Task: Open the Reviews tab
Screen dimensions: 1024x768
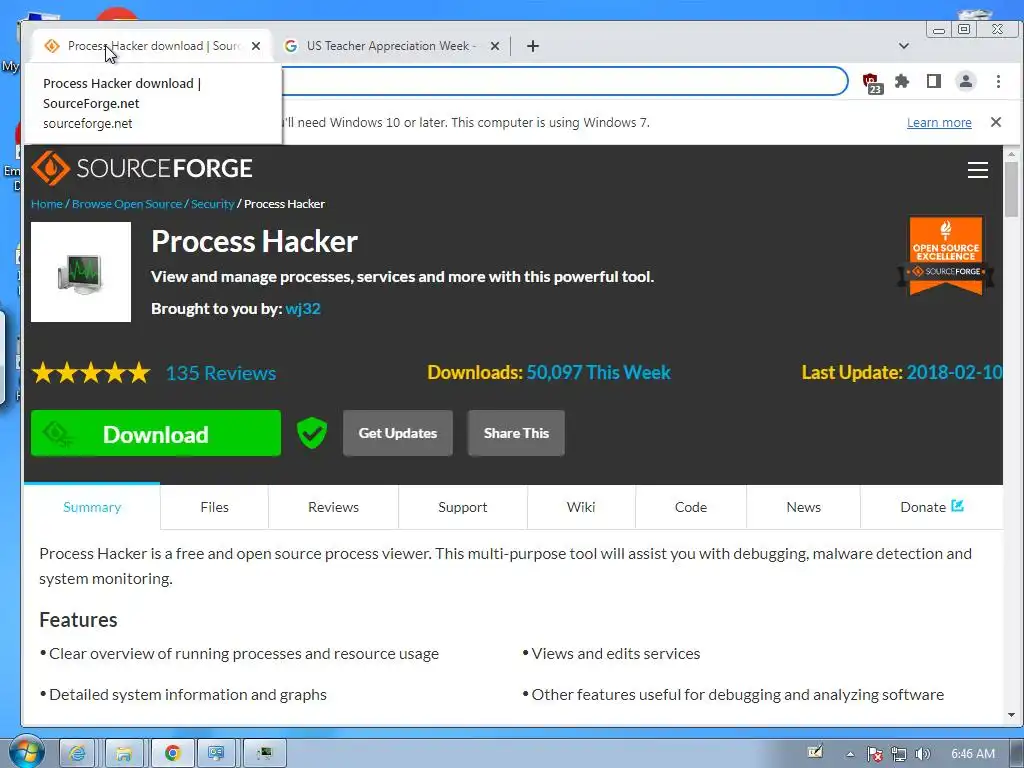Action: click(x=333, y=507)
